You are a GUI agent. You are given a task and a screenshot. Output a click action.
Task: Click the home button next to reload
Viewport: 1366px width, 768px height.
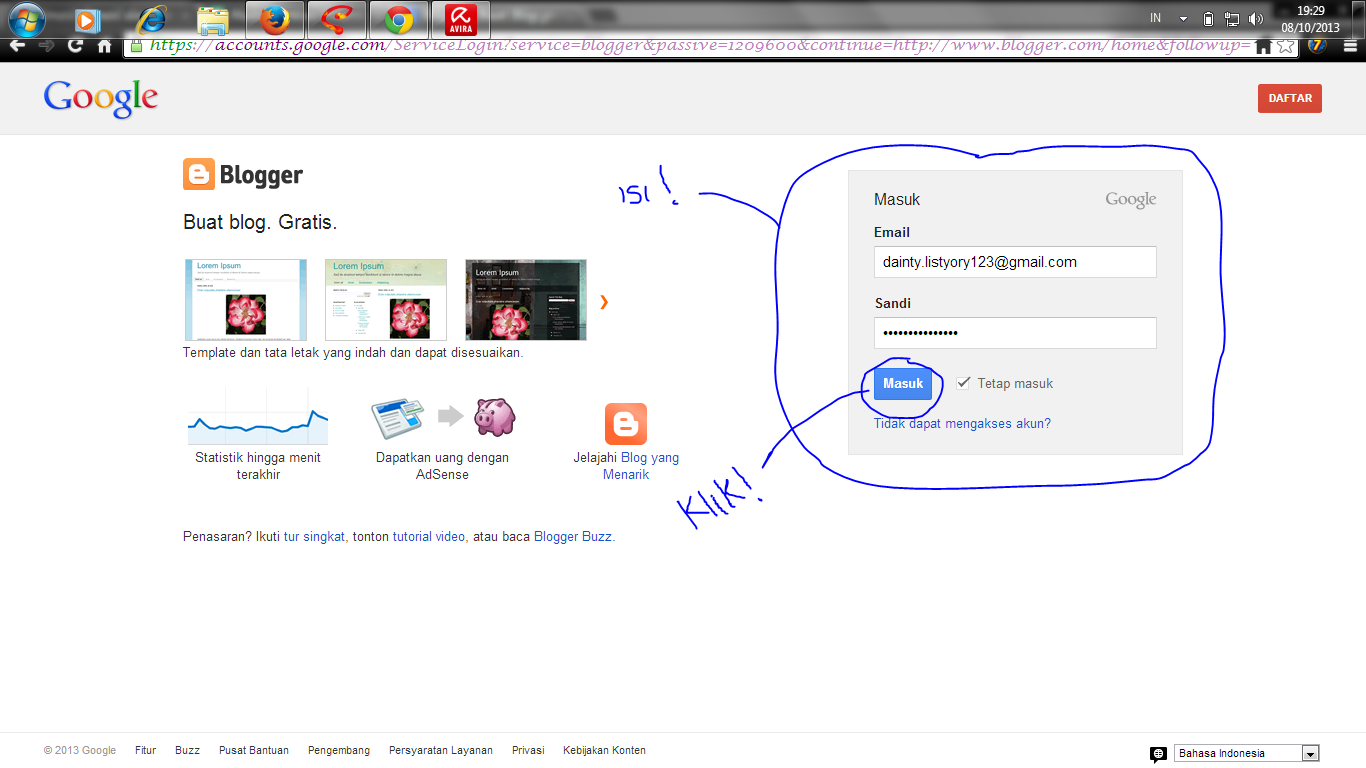tap(104, 46)
